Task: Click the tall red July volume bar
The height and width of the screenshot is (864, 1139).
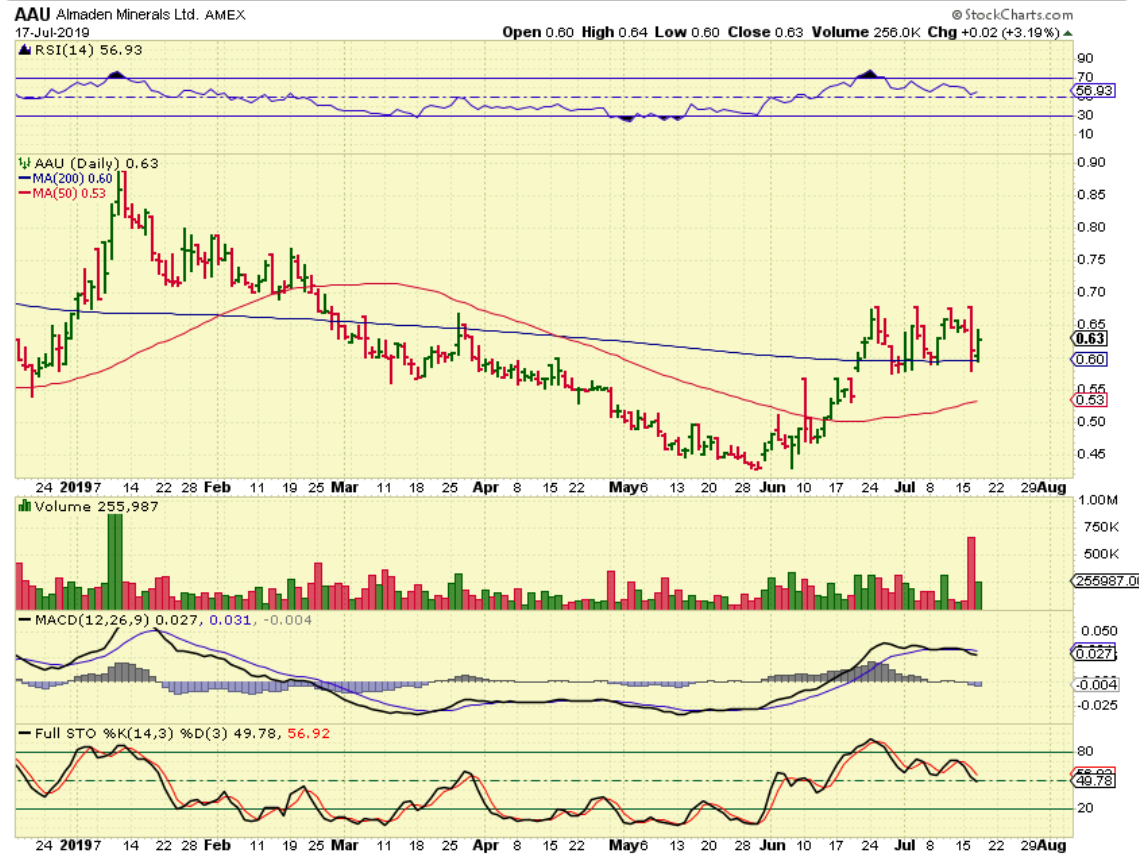Action: pos(969,572)
